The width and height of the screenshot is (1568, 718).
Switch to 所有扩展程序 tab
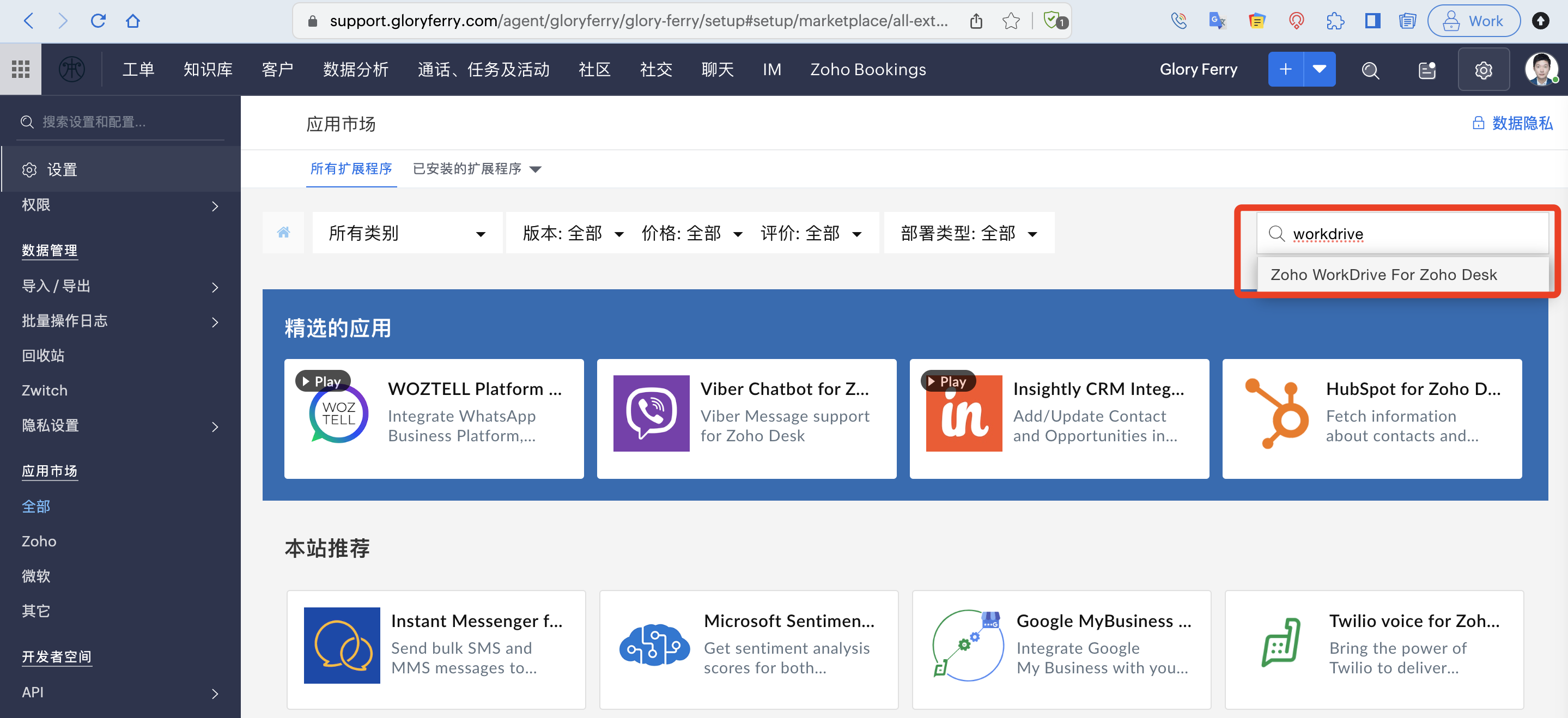(x=351, y=168)
